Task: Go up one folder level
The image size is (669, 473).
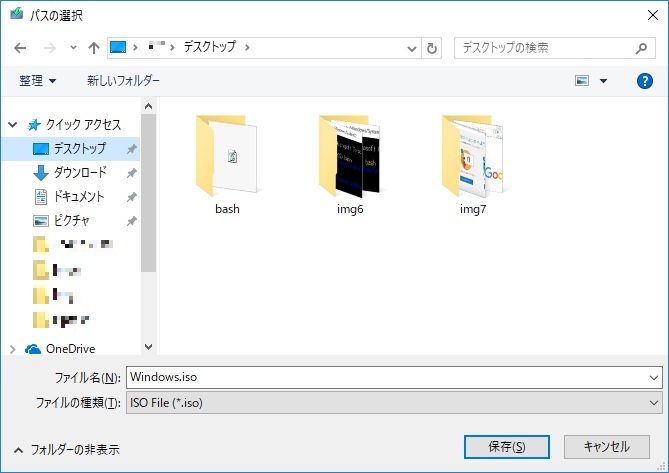Action: pos(93,48)
